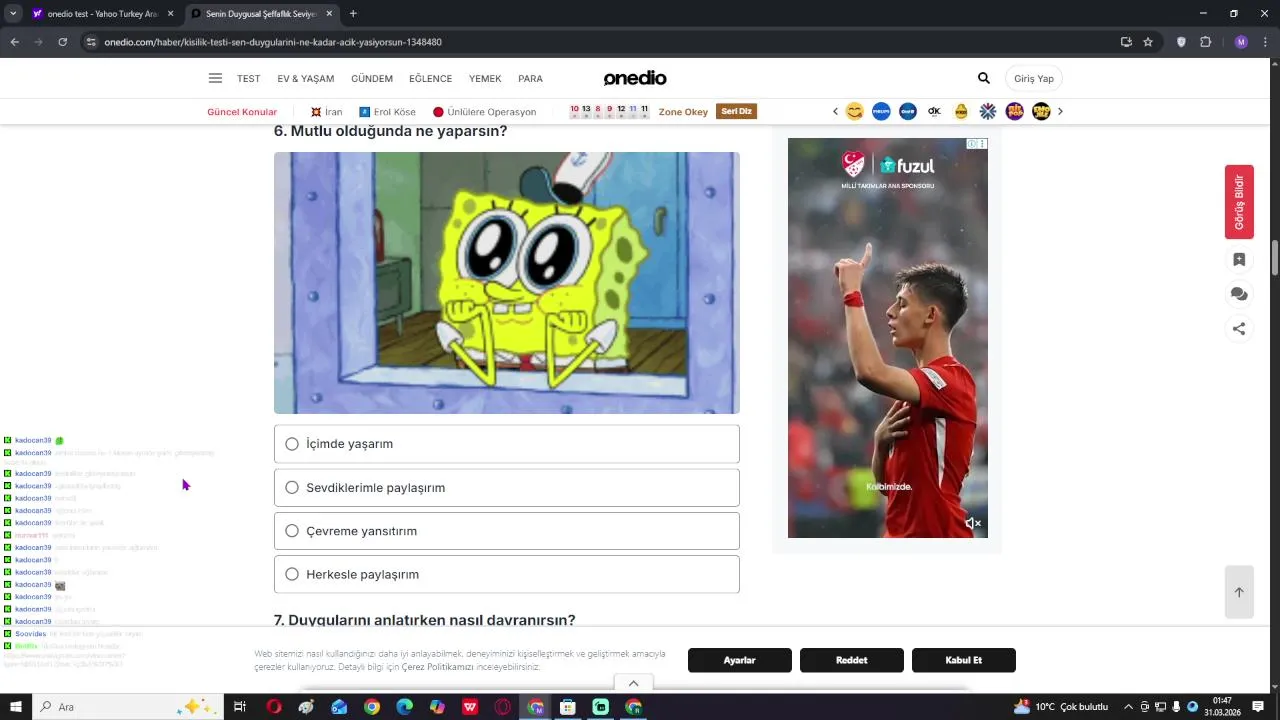Accept cookies with Kabul Et
Image resolution: width=1280 pixels, height=720 pixels.
[964, 660]
